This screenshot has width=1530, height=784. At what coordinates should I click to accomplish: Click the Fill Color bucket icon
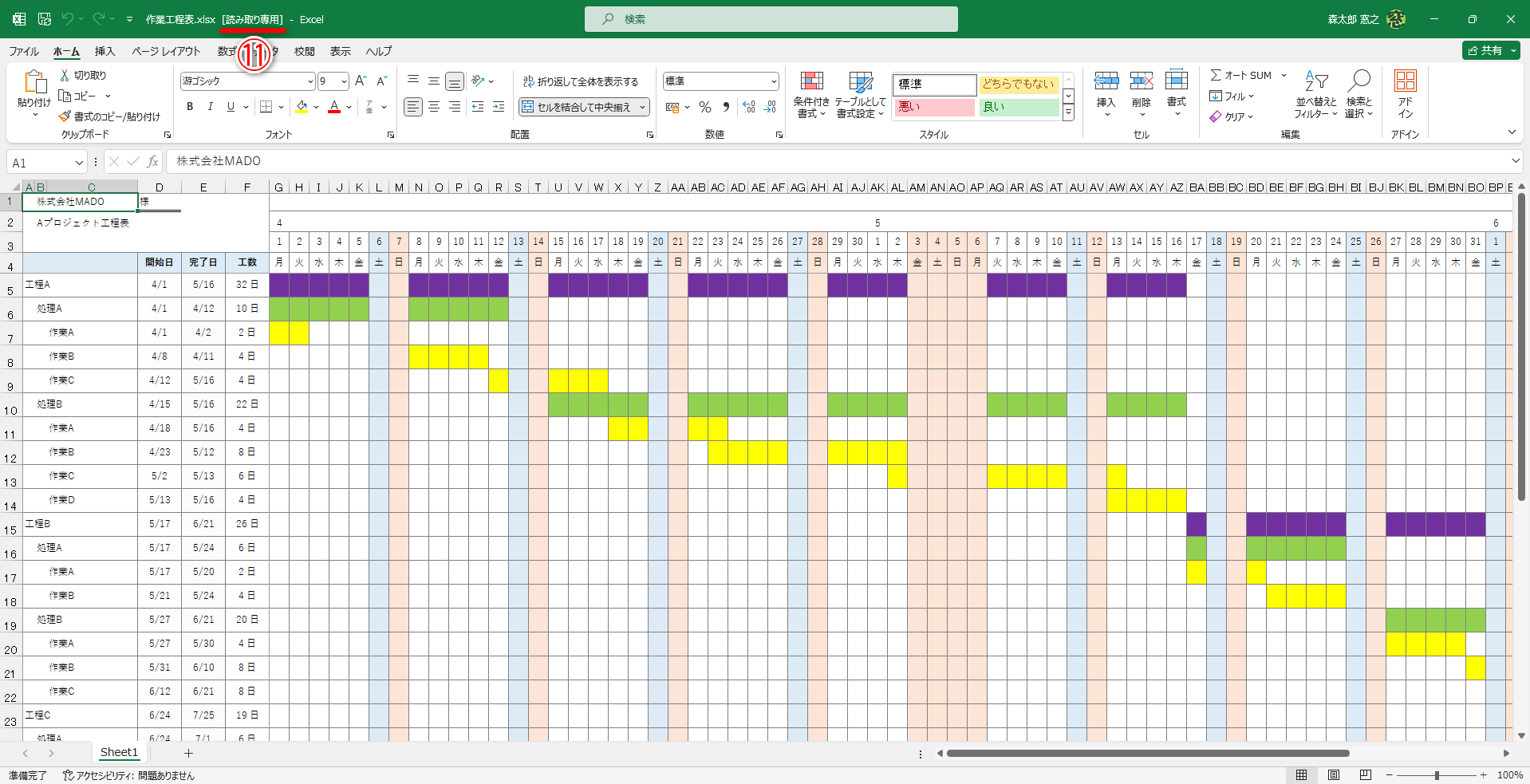point(302,107)
